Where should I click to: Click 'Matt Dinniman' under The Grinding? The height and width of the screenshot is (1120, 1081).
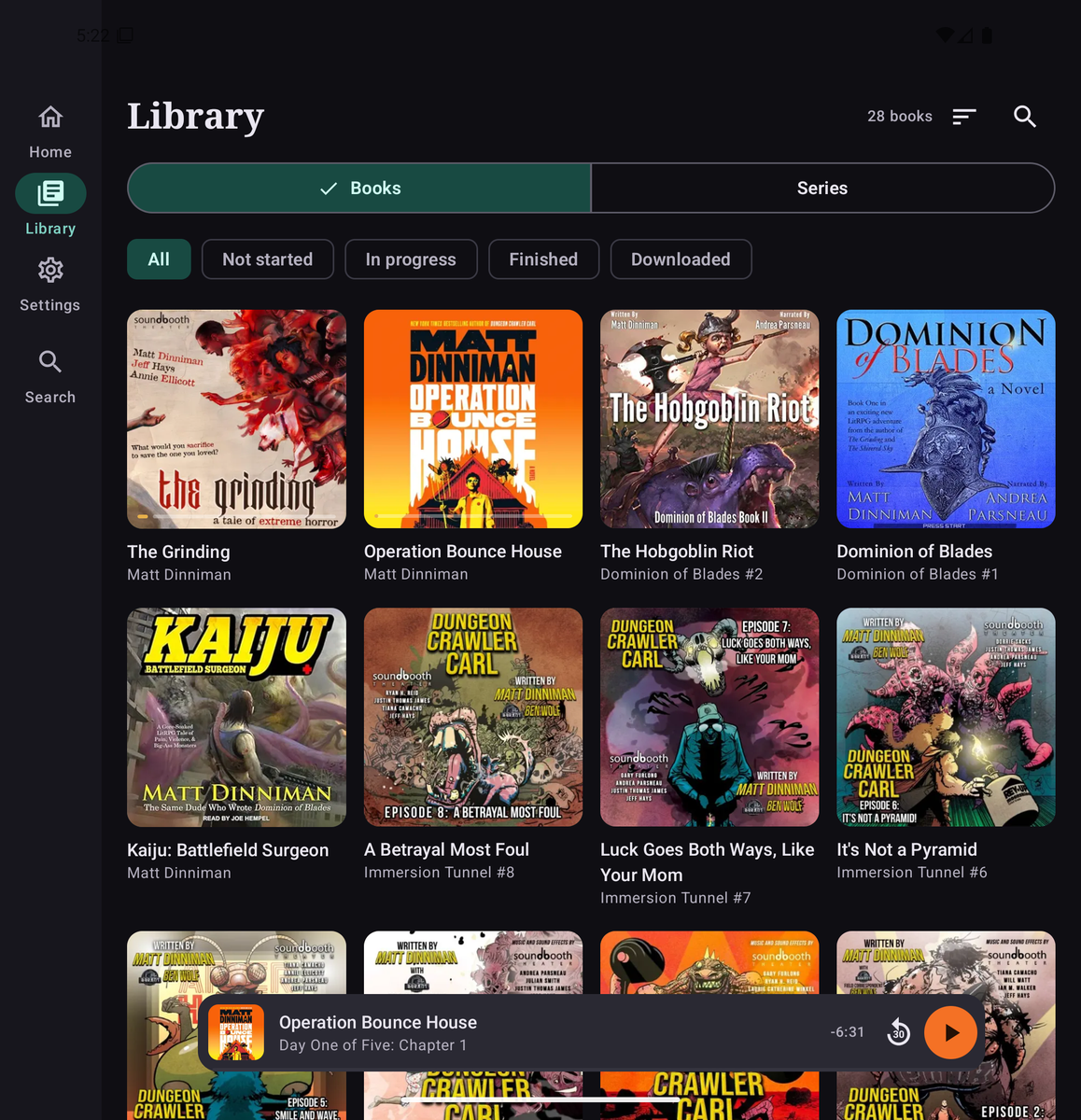click(x=179, y=575)
